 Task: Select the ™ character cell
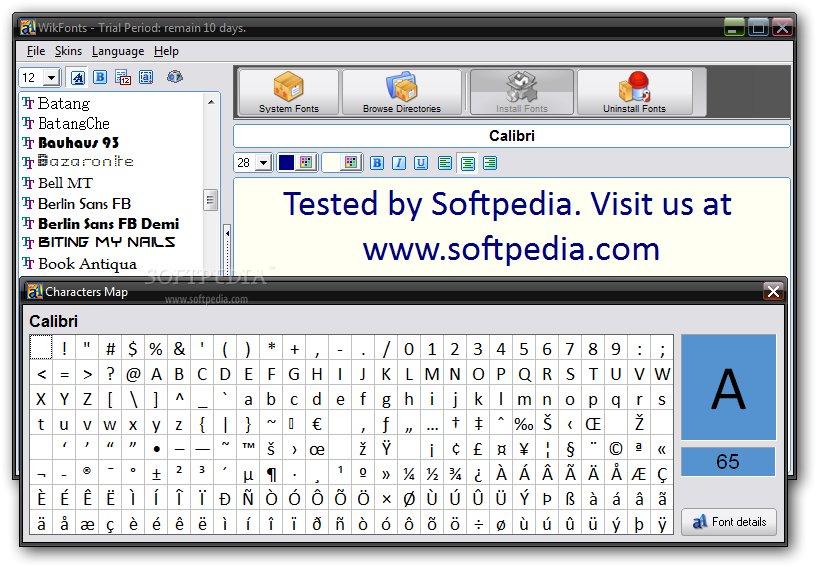click(248, 449)
